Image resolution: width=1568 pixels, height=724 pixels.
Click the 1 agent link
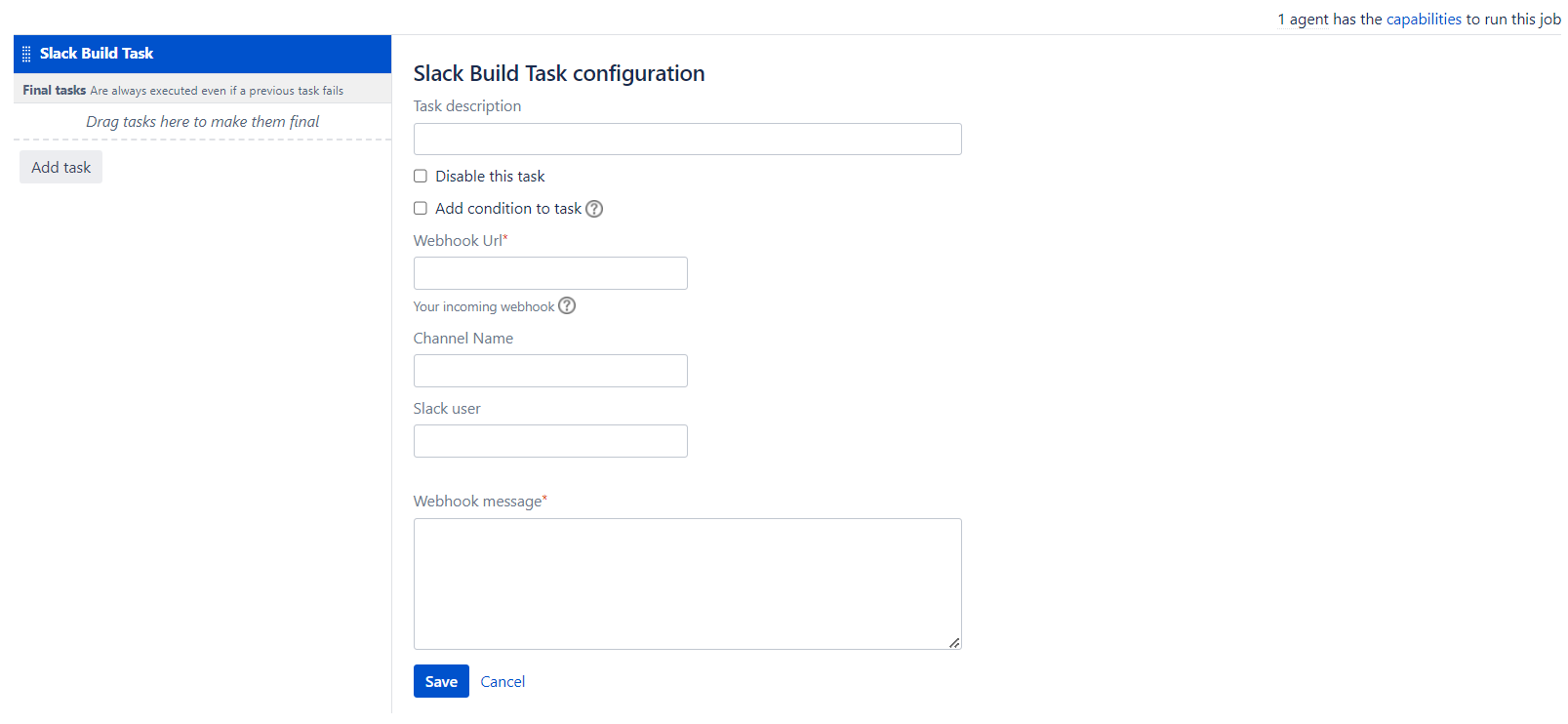(1282, 20)
